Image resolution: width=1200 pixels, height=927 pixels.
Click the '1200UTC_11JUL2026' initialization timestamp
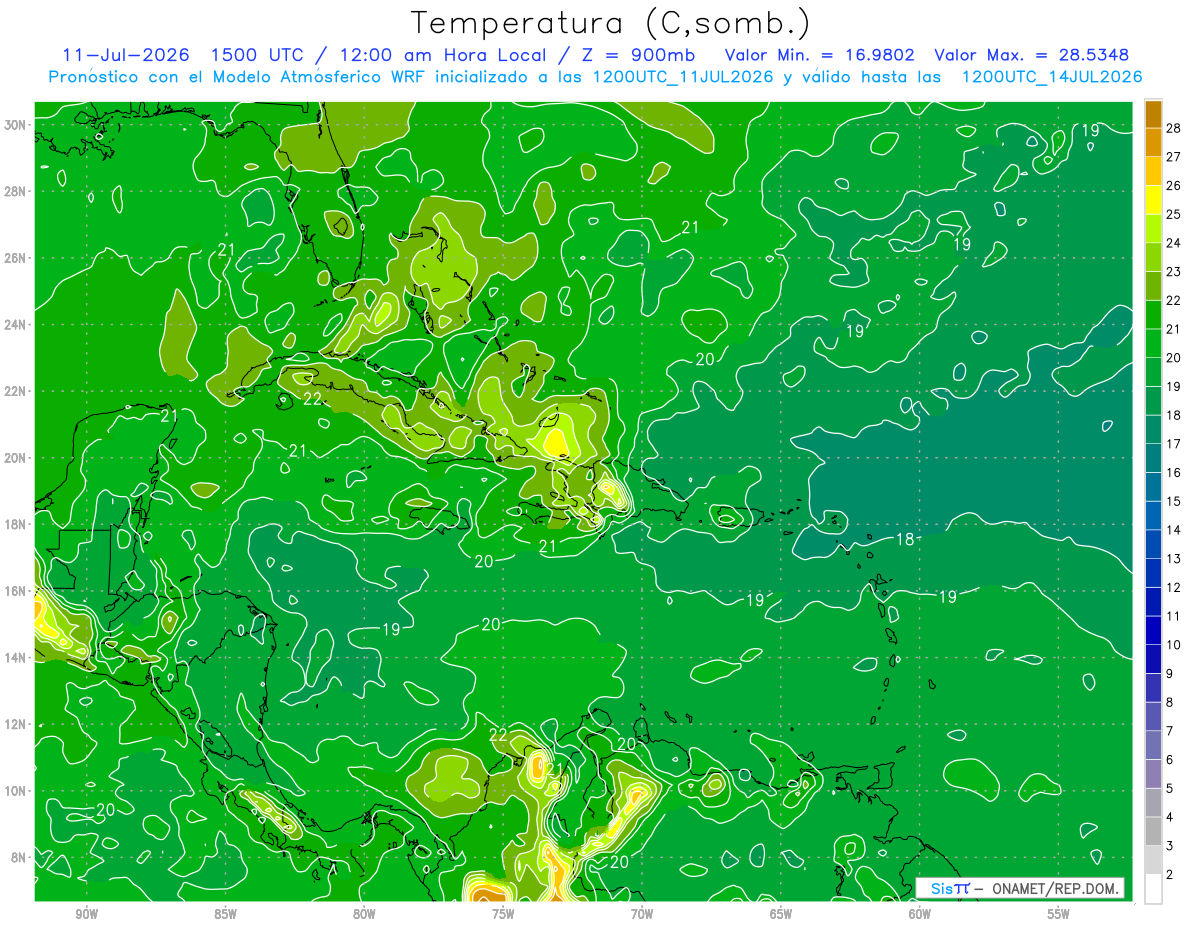point(683,77)
